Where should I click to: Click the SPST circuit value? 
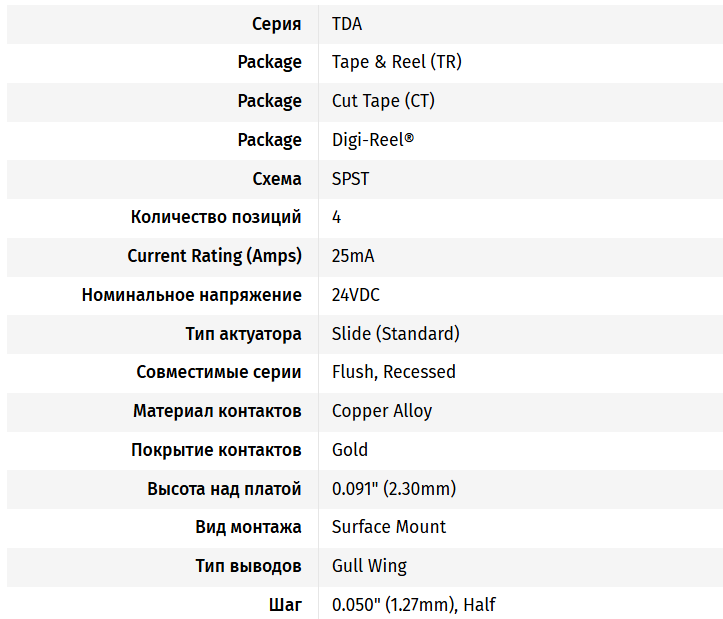coord(350,179)
